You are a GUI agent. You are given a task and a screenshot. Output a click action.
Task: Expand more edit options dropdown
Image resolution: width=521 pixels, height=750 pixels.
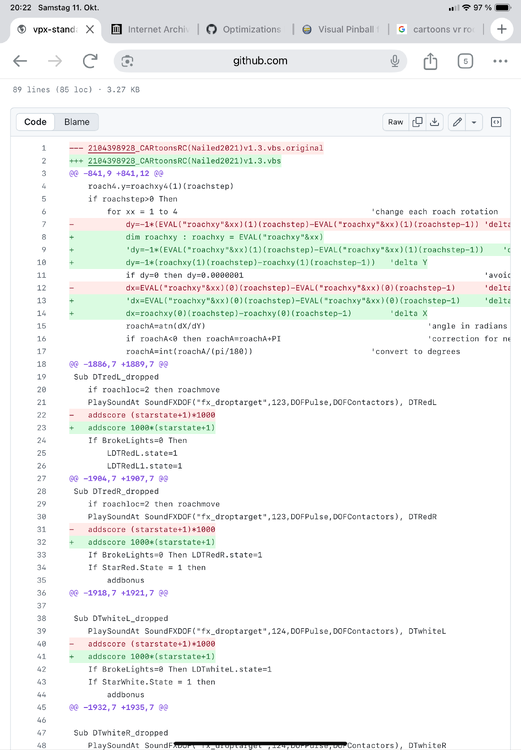click(474, 122)
